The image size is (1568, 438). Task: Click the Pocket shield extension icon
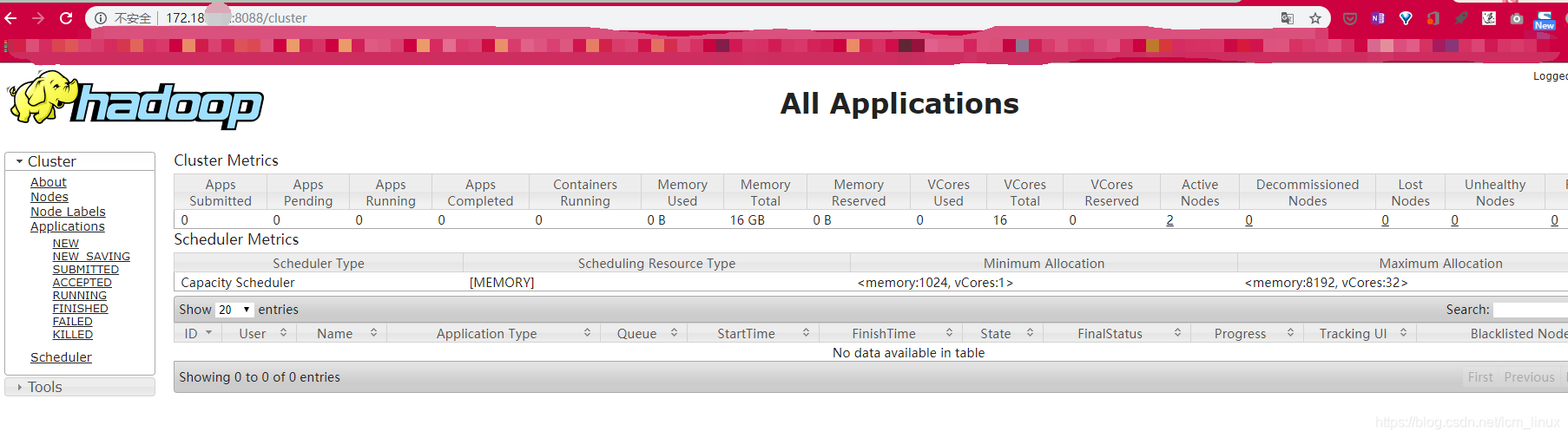pyautogui.click(x=1350, y=18)
